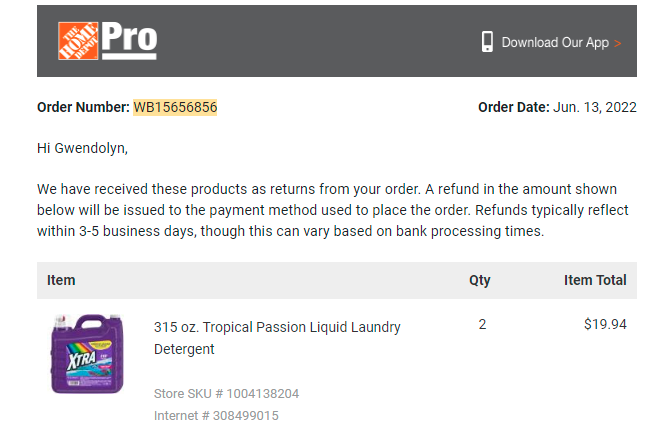Click the orange chevron after App
This screenshot has height=431, width=667.
(x=618, y=43)
